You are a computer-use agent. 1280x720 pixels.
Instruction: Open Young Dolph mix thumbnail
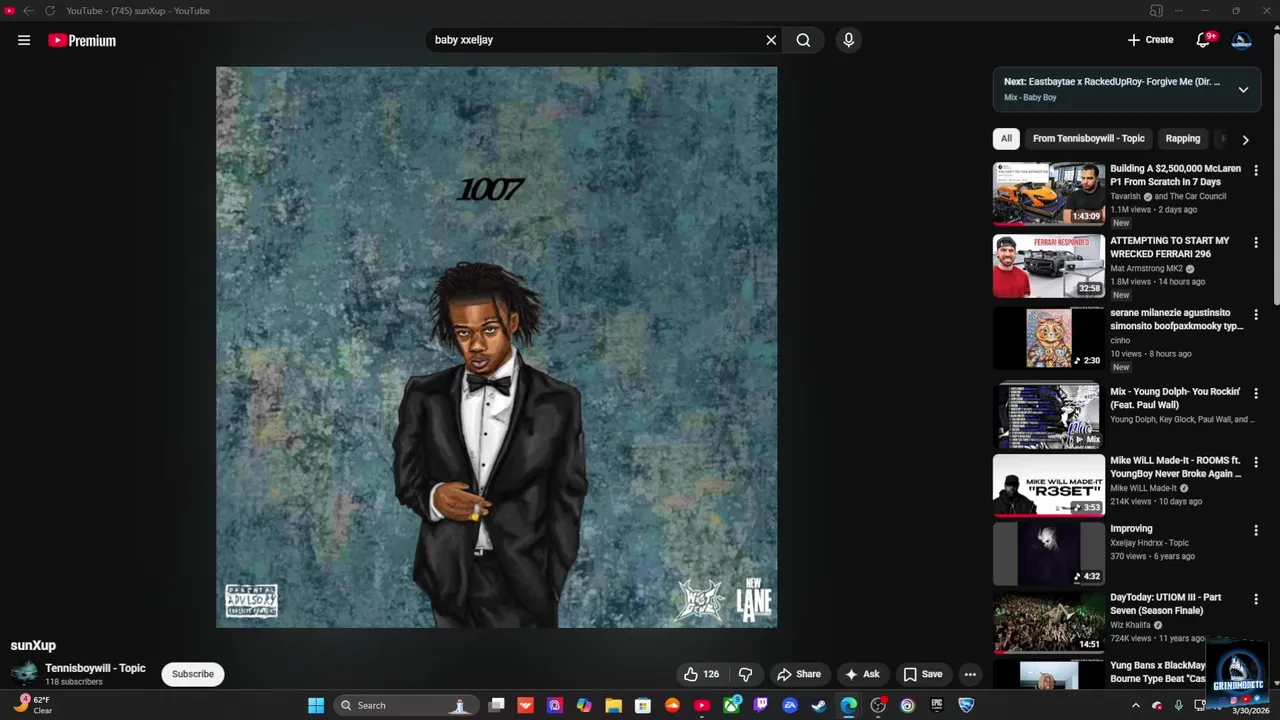click(x=1049, y=416)
